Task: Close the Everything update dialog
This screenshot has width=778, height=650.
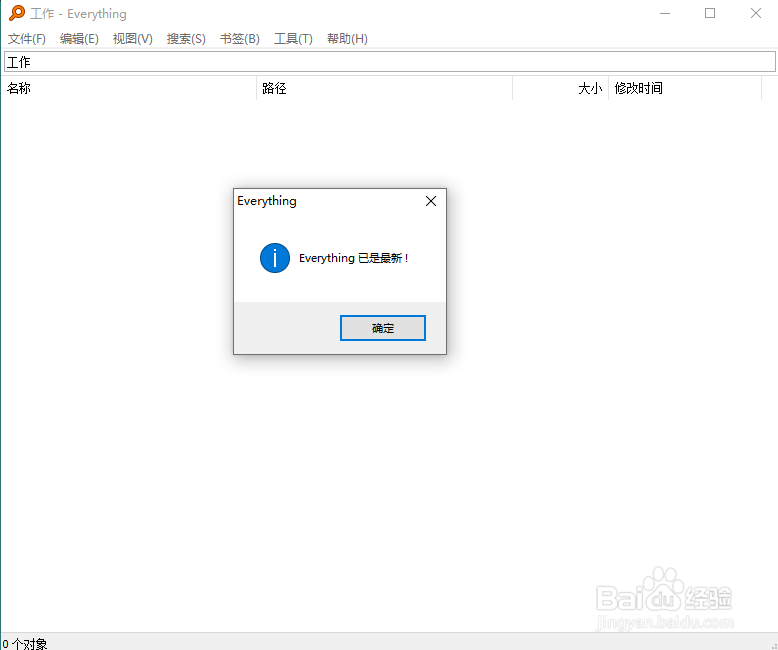Action: (x=431, y=201)
